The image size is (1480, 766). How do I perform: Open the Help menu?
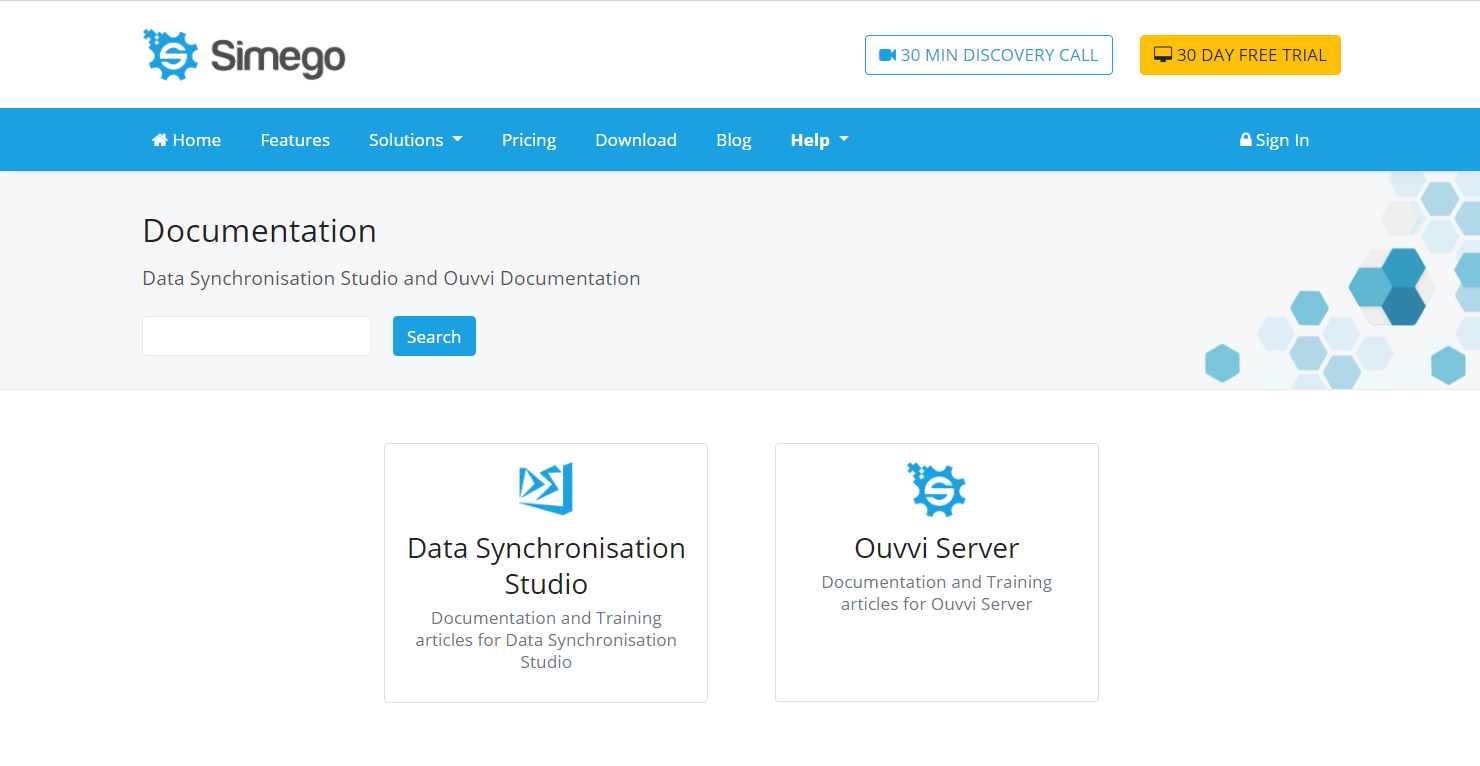click(x=819, y=140)
